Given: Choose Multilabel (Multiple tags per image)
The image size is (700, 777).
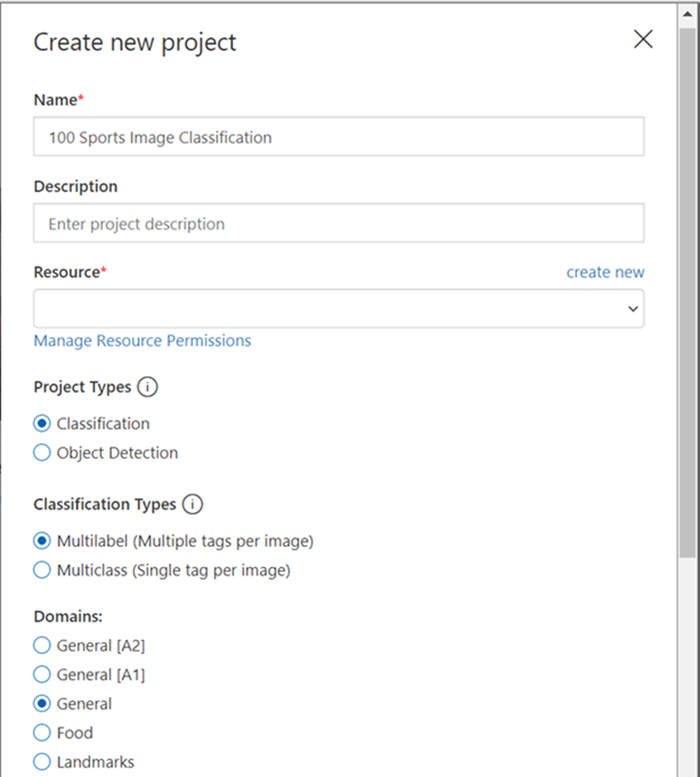Looking at the screenshot, I should tap(42, 541).
